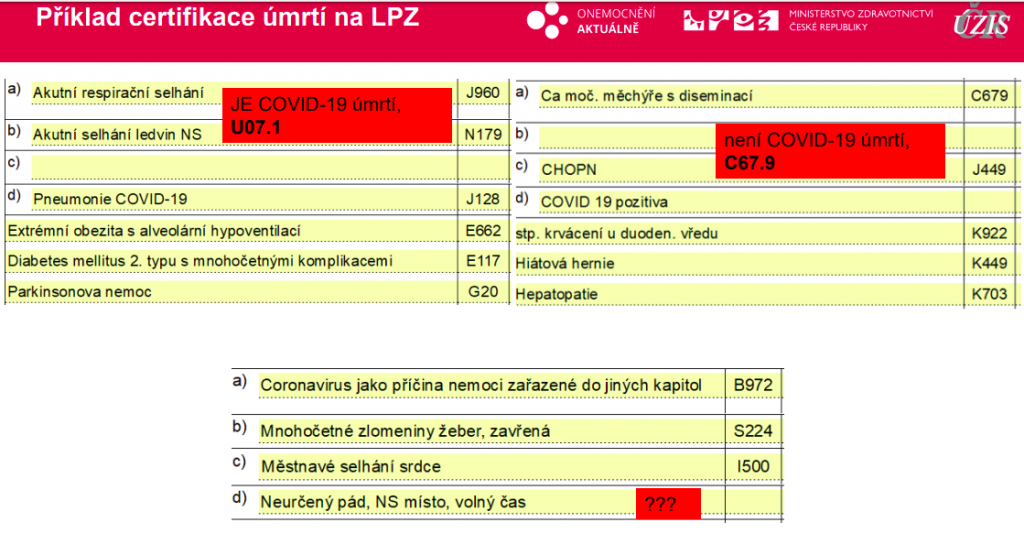Click the ÚZIS logo in header
Image resolution: width=1024 pixels, height=533 pixels.
(980, 22)
